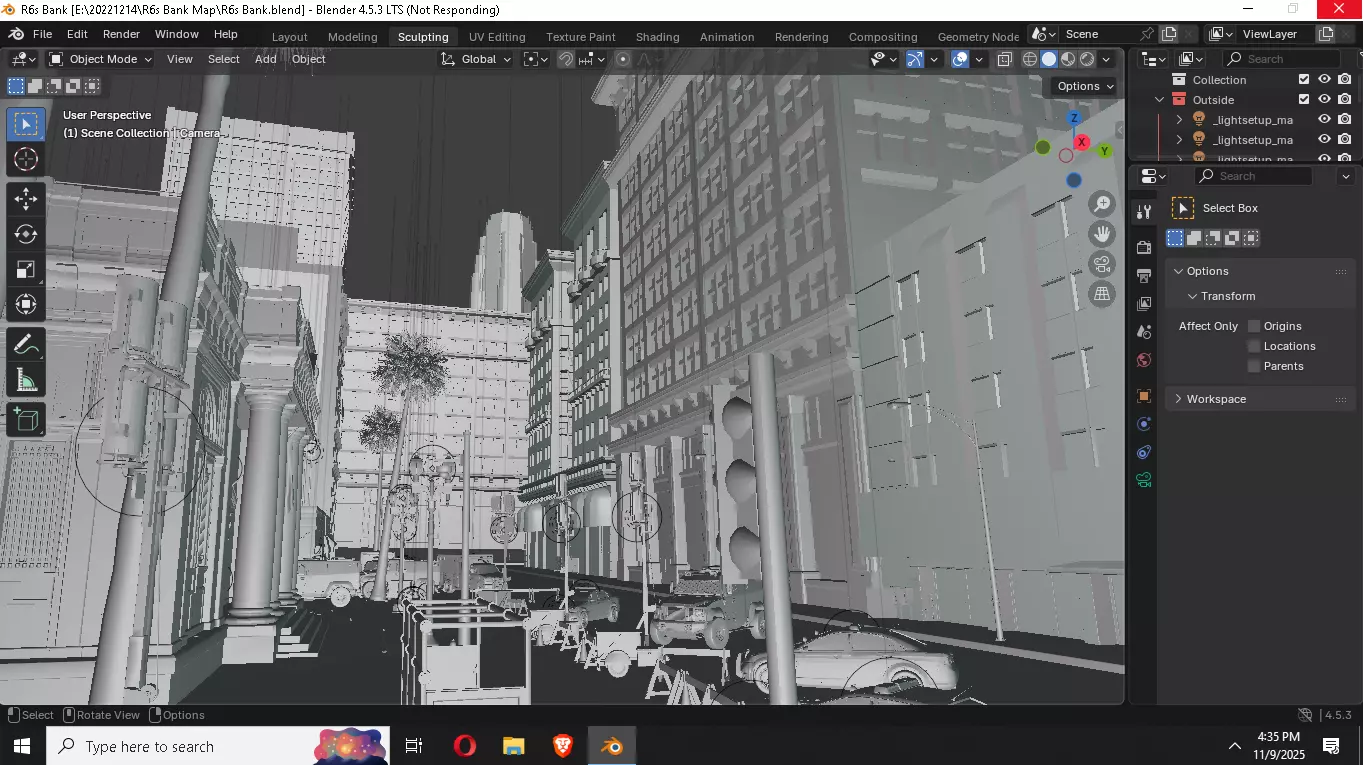The image size is (1363, 765).
Task: Open the Edit menu
Action: pyautogui.click(x=77, y=34)
